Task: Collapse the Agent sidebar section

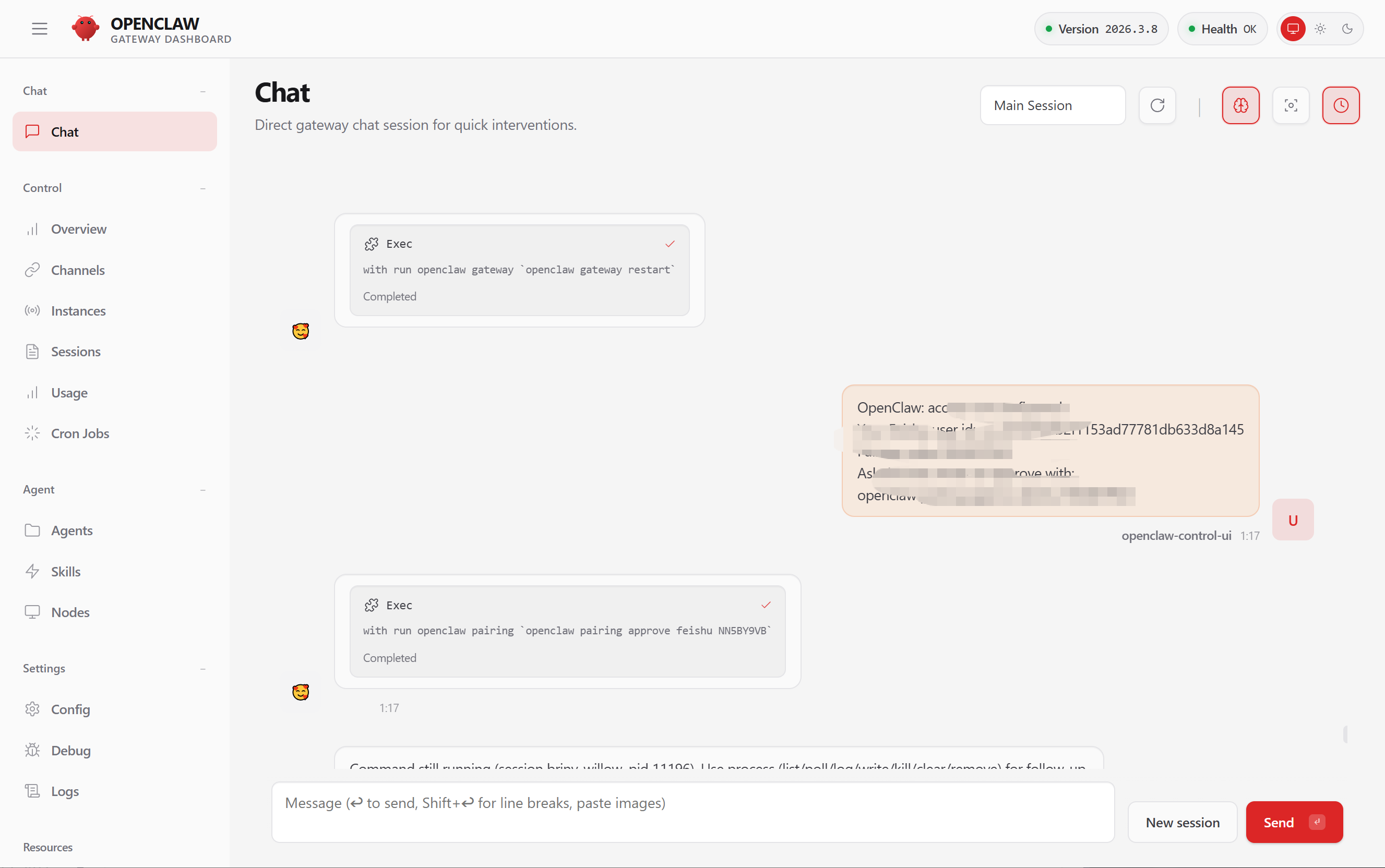Action: click(202, 490)
